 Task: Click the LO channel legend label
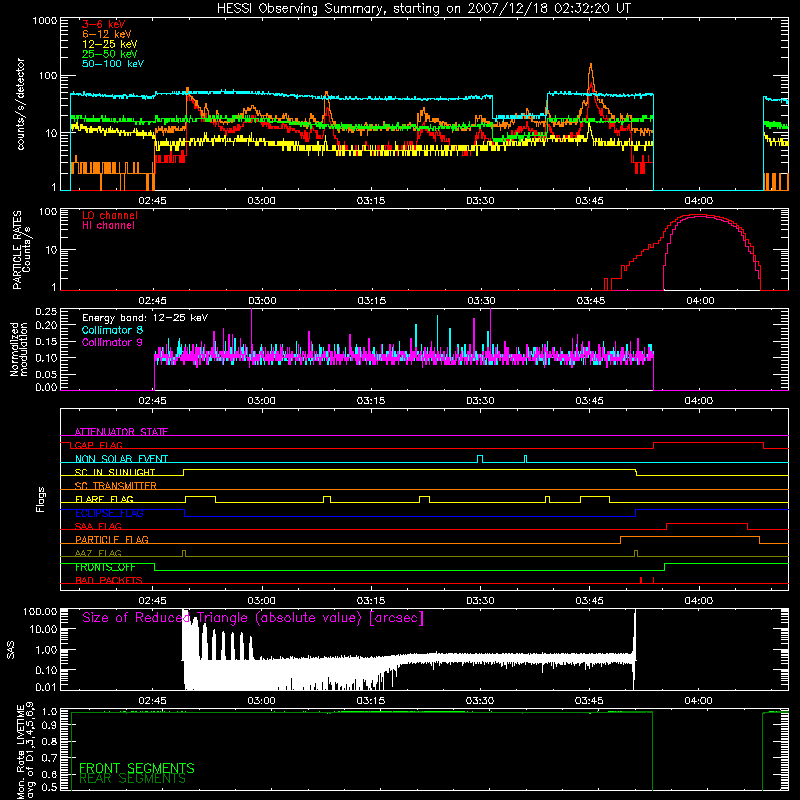pos(110,215)
